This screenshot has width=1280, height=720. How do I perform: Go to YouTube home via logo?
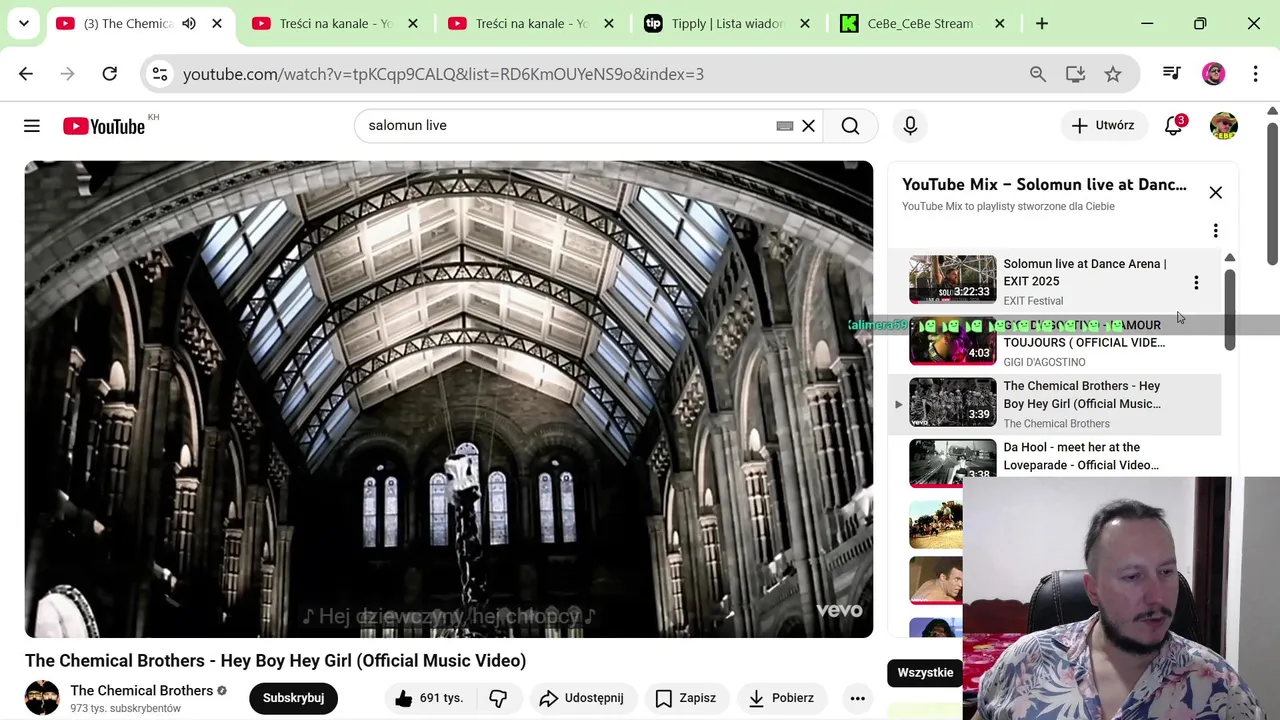tap(104, 126)
